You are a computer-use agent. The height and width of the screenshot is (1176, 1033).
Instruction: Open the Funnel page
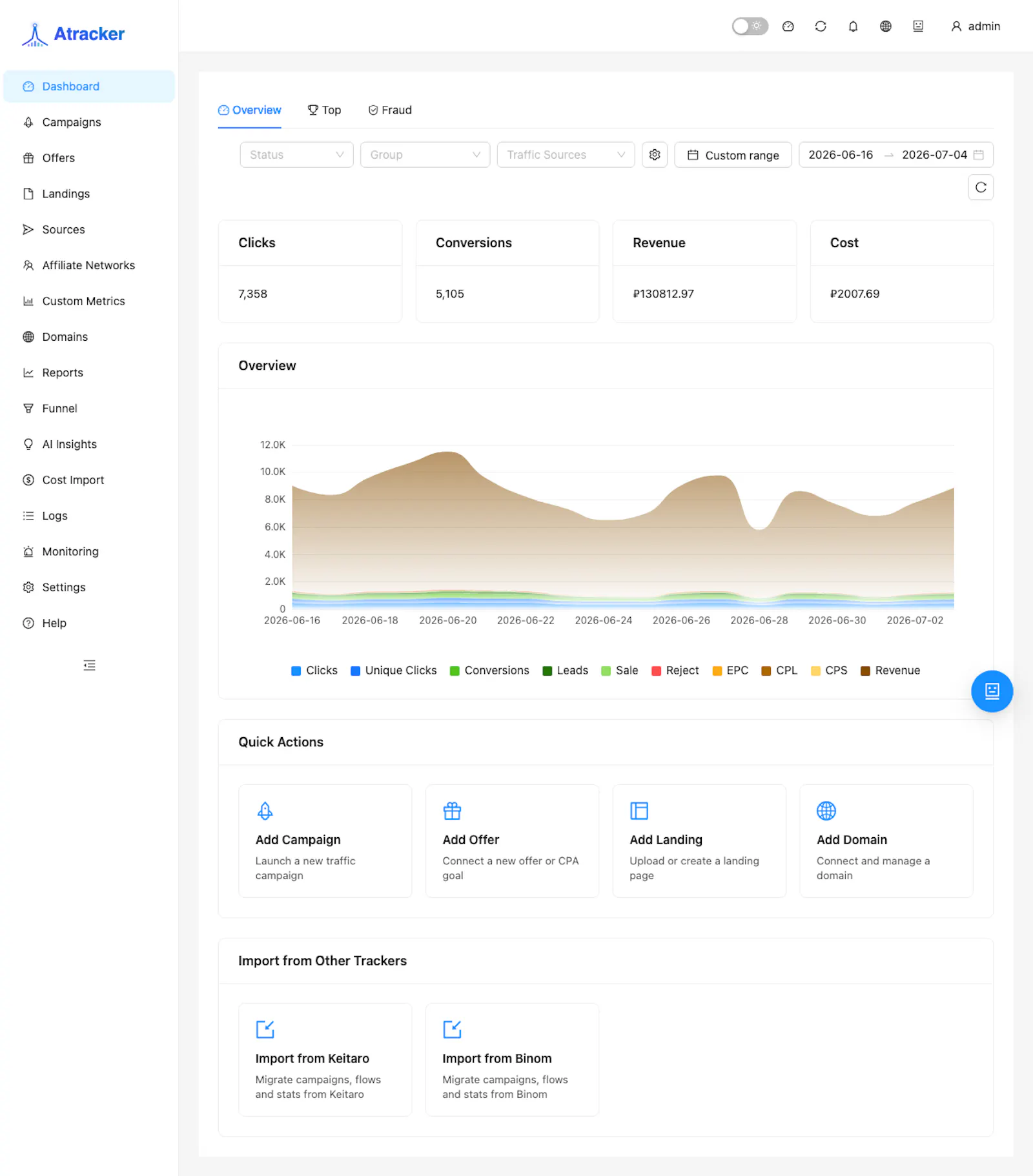tap(89, 409)
